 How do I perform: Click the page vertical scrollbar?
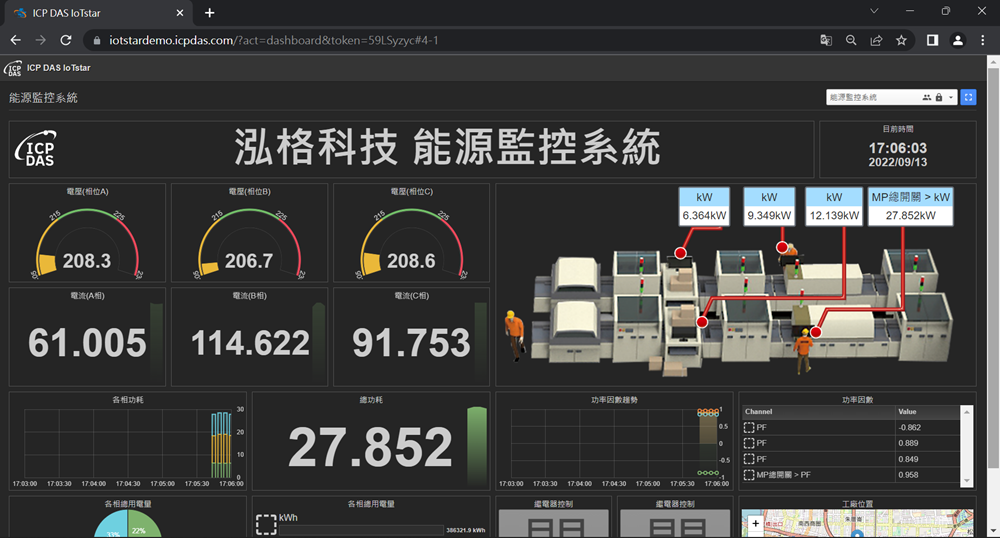[x=993, y=268]
